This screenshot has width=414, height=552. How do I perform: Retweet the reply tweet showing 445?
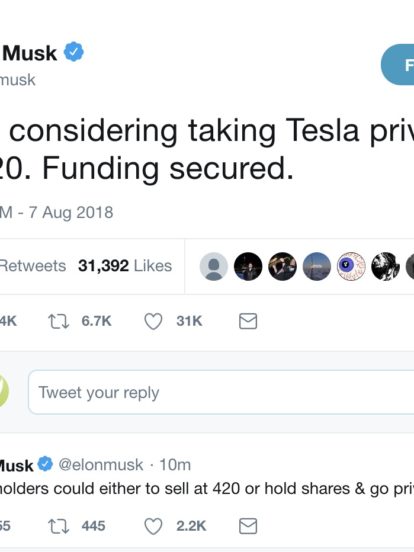(59, 526)
